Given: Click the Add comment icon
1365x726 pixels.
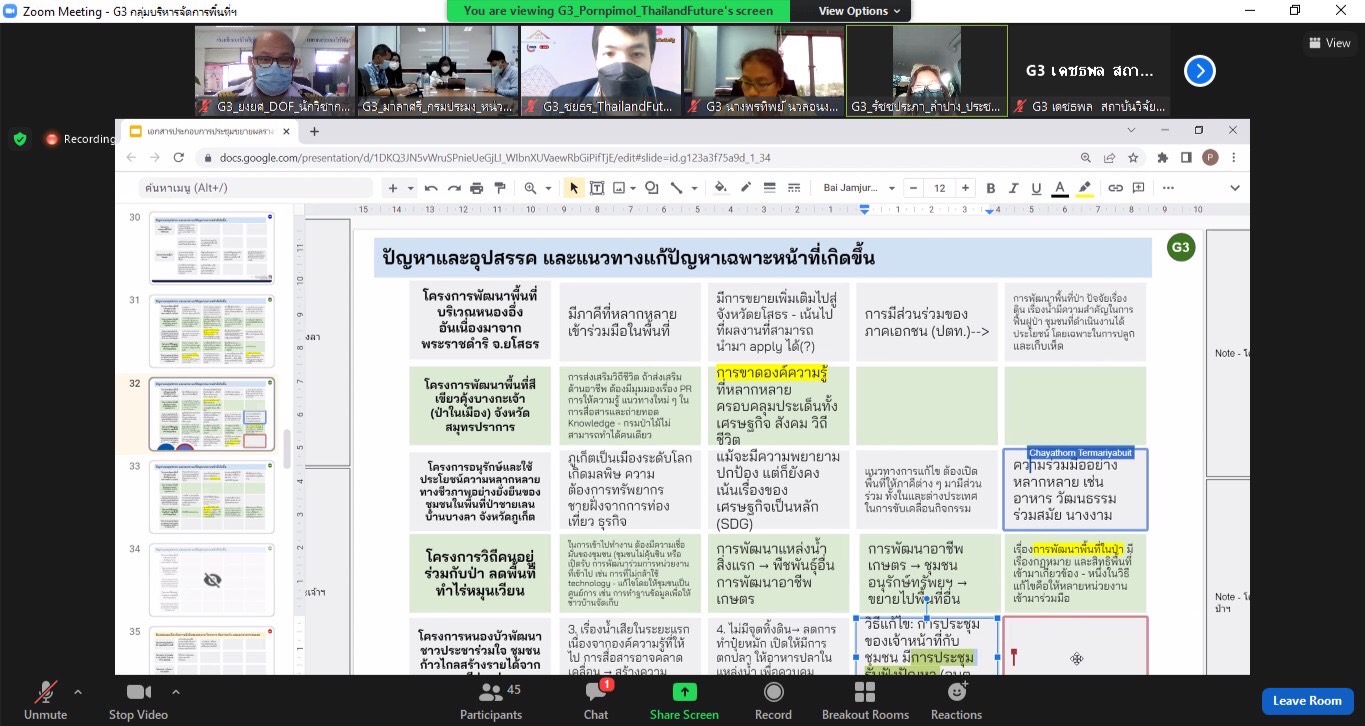Looking at the screenshot, I should [1138, 188].
